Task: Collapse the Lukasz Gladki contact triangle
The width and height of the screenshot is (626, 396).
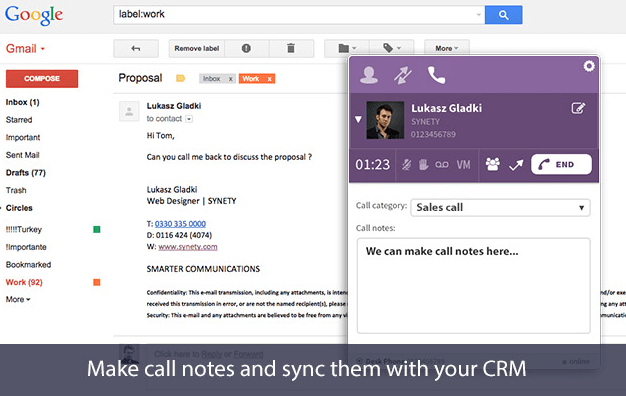Action: click(x=358, y=119)
